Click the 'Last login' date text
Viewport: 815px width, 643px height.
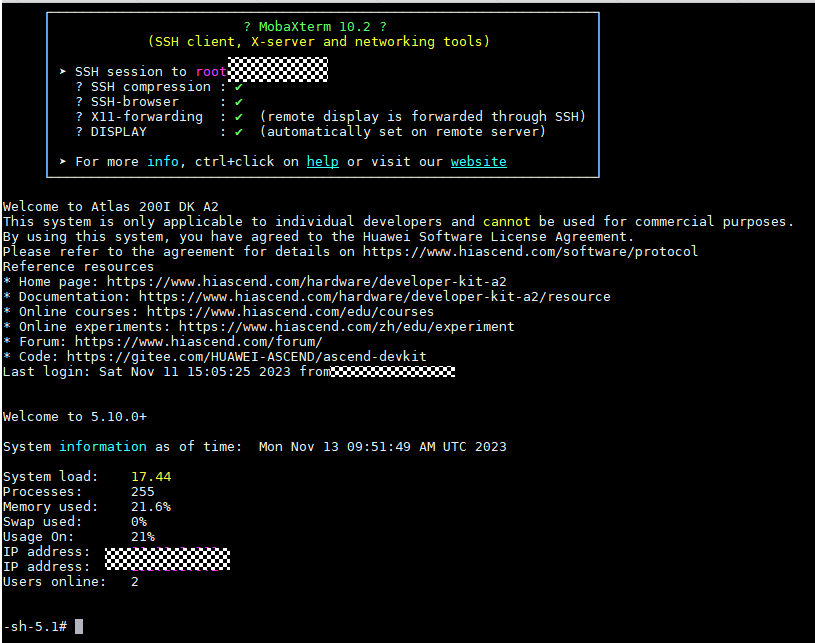coord(194,372)
